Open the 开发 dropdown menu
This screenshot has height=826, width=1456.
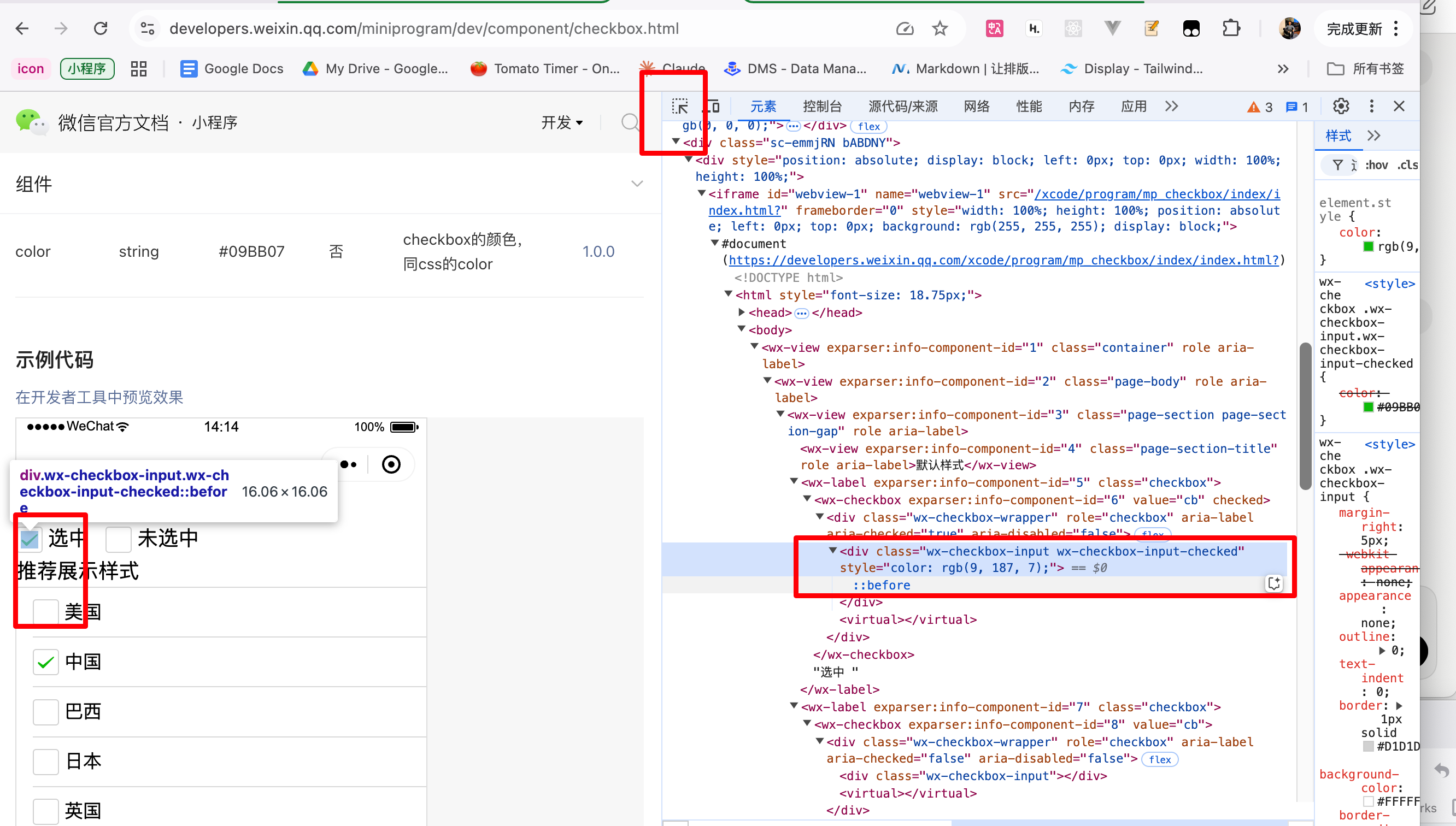pos(562,122)
